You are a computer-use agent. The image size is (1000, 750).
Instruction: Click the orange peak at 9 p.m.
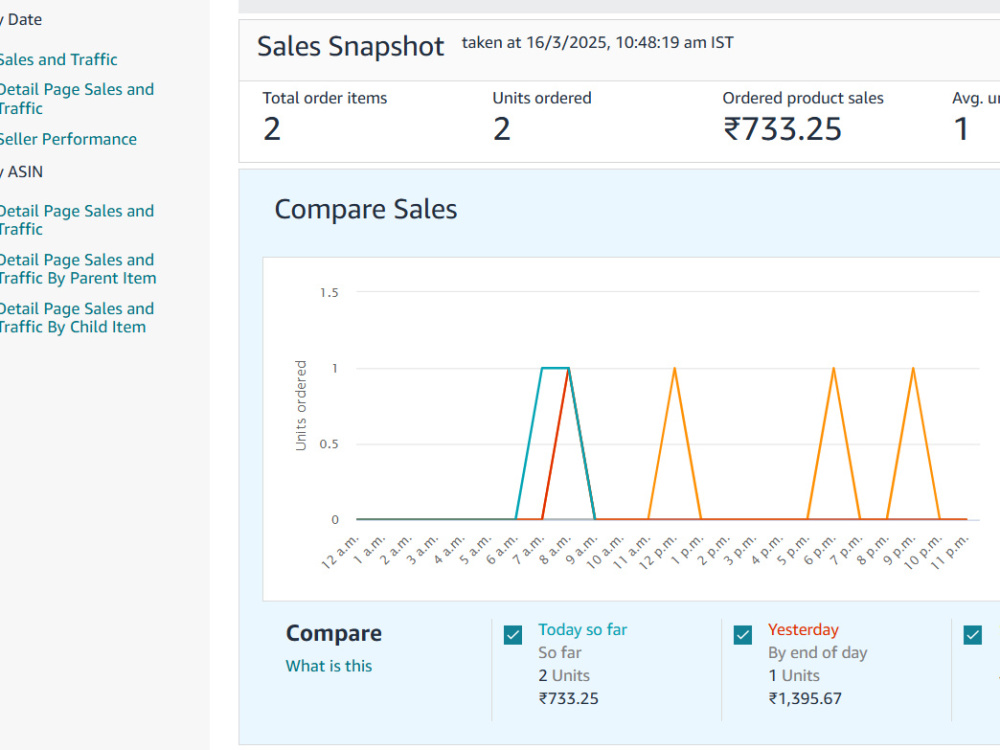tap(913, 369)
